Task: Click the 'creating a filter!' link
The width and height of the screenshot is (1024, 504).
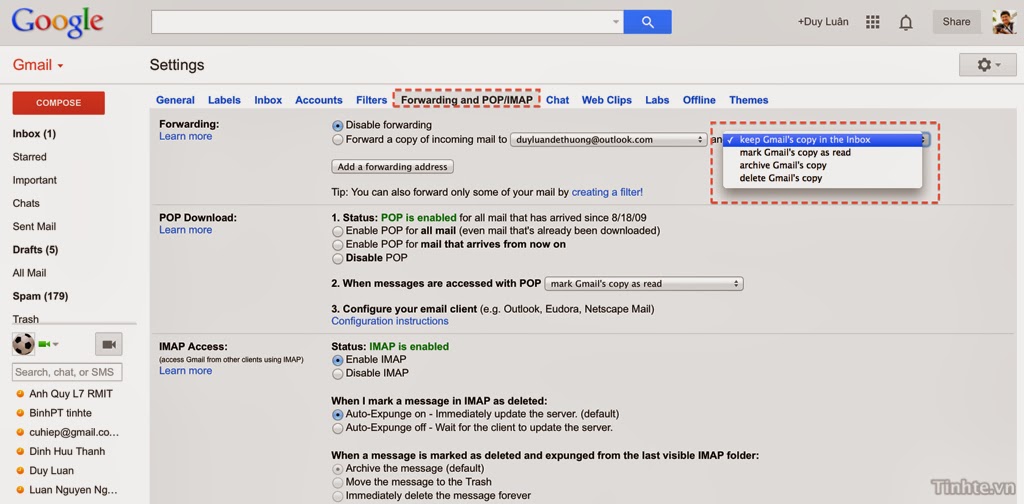Action: coord(607,192)
